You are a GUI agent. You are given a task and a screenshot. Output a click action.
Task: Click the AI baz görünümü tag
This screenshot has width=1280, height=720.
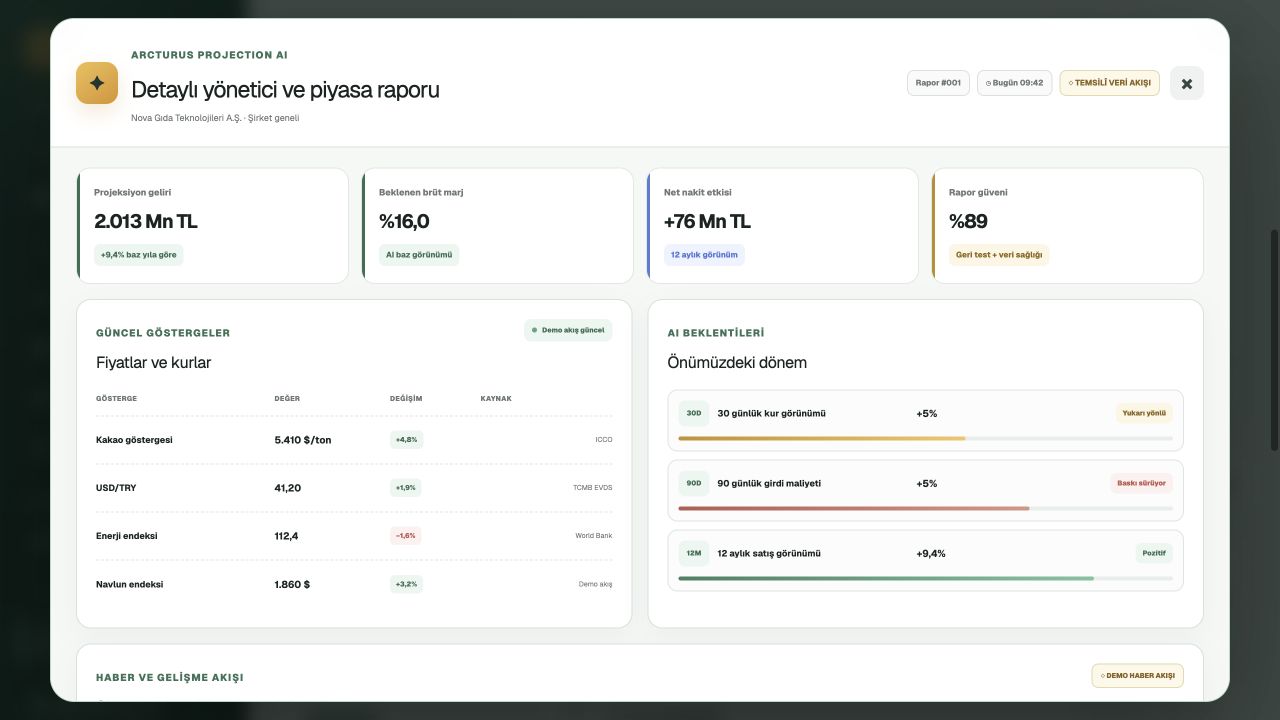419,255
